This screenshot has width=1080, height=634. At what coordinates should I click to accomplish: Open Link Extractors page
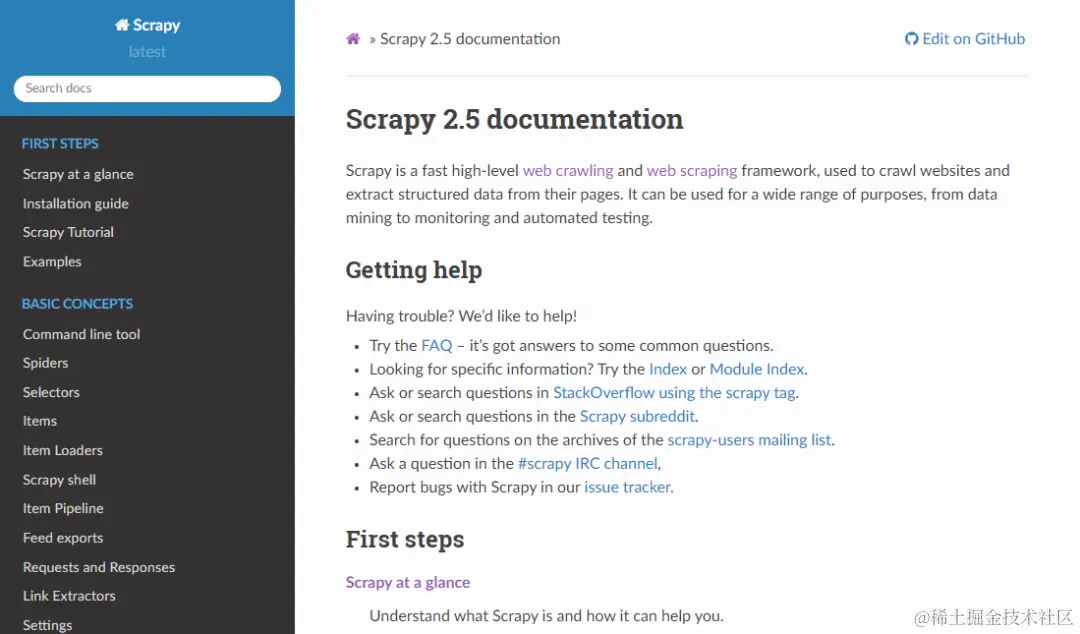click(69, 596)
